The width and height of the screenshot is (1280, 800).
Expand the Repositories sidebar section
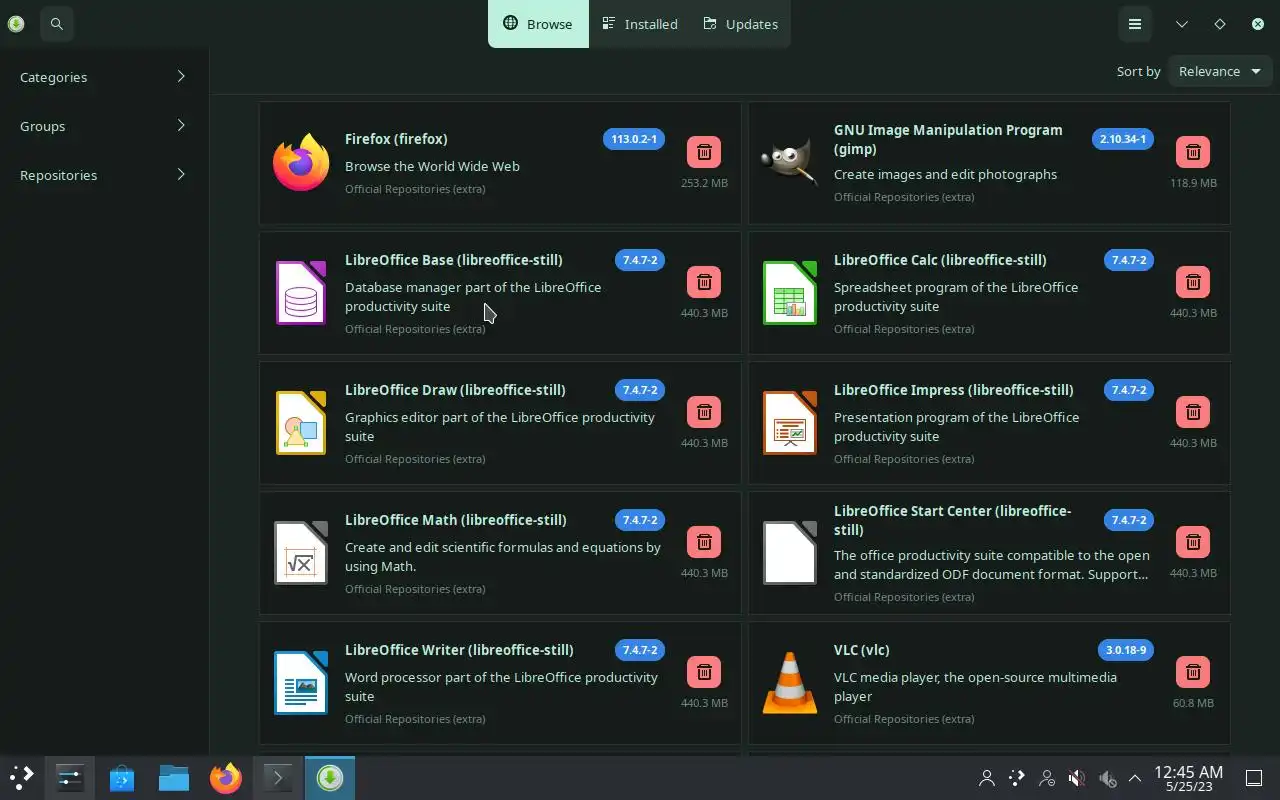104,175
